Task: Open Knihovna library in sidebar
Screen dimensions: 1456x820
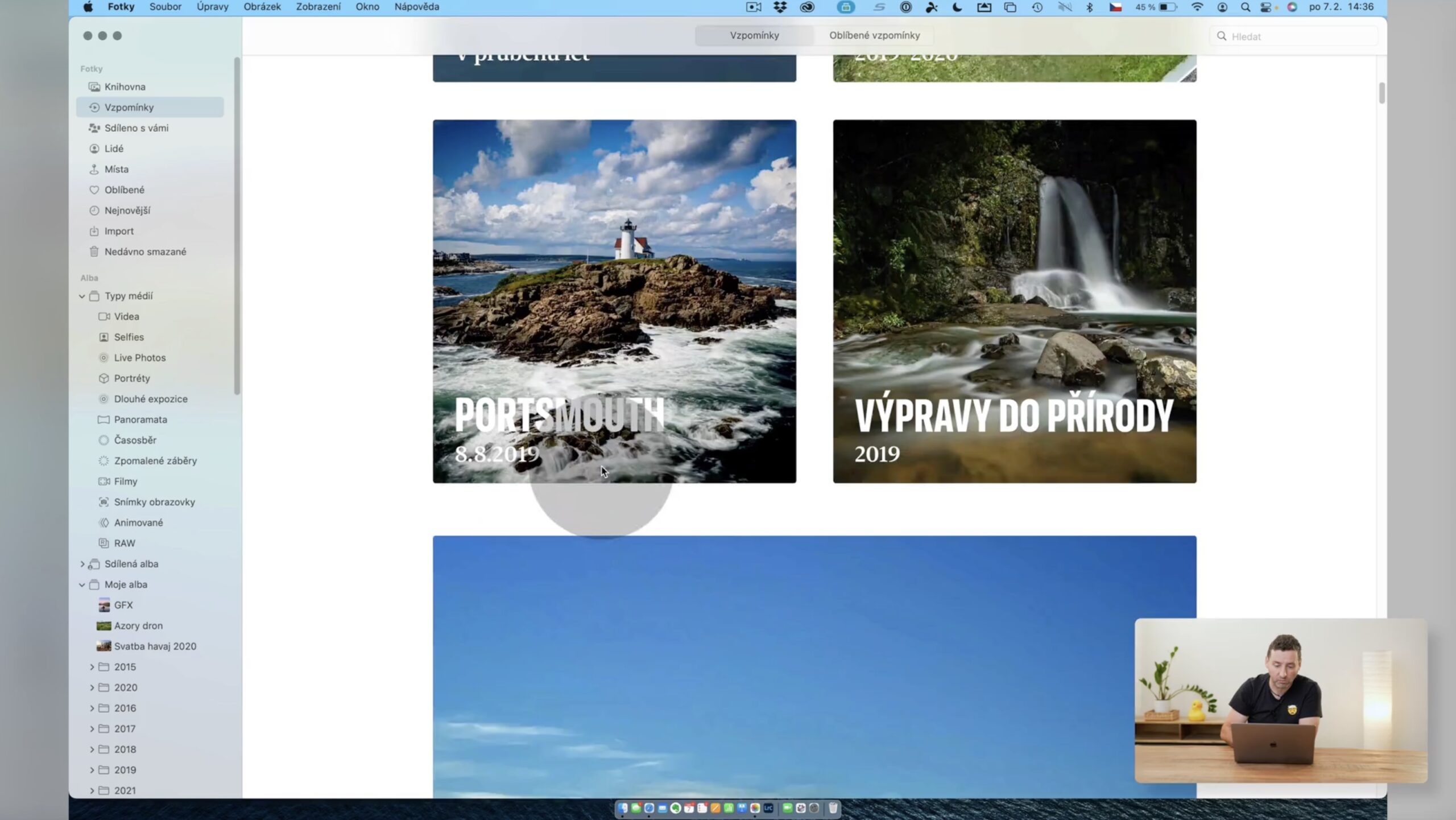Action: pos(125,86)
